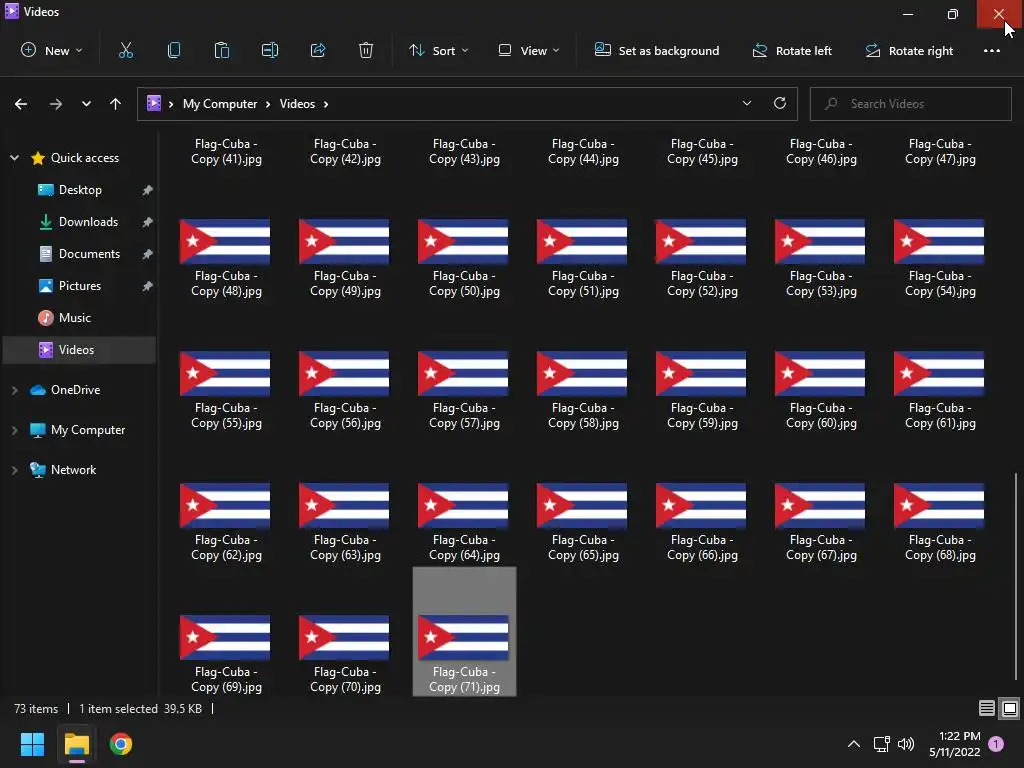Open volume speaker tray icon
The height and width of the screenshot is (768, 1024).
906,744
